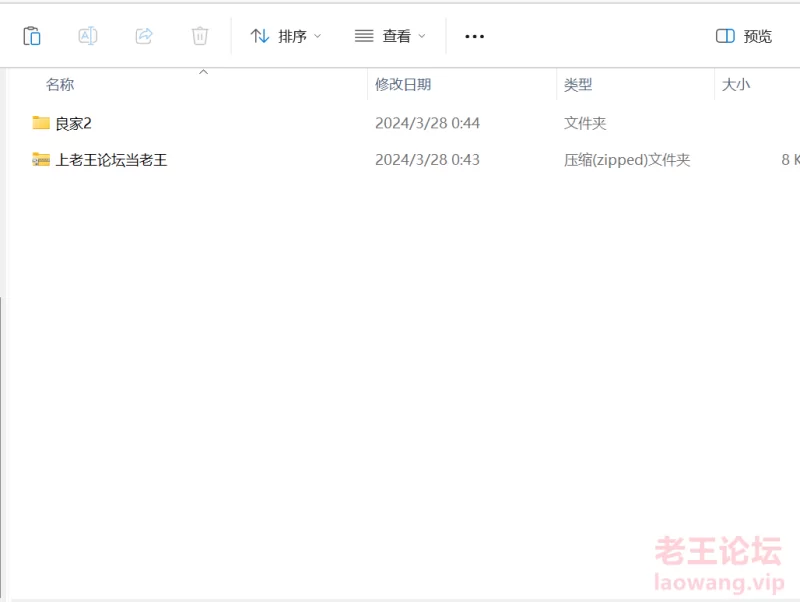Select the 良家2 folder name

(74, 123)
